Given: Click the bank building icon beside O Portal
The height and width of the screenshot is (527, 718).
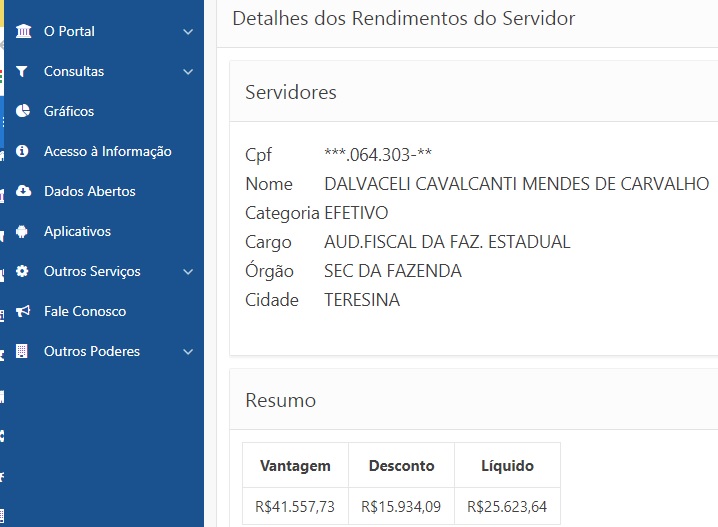Looking at the screenshot, I should click(23, 31).
